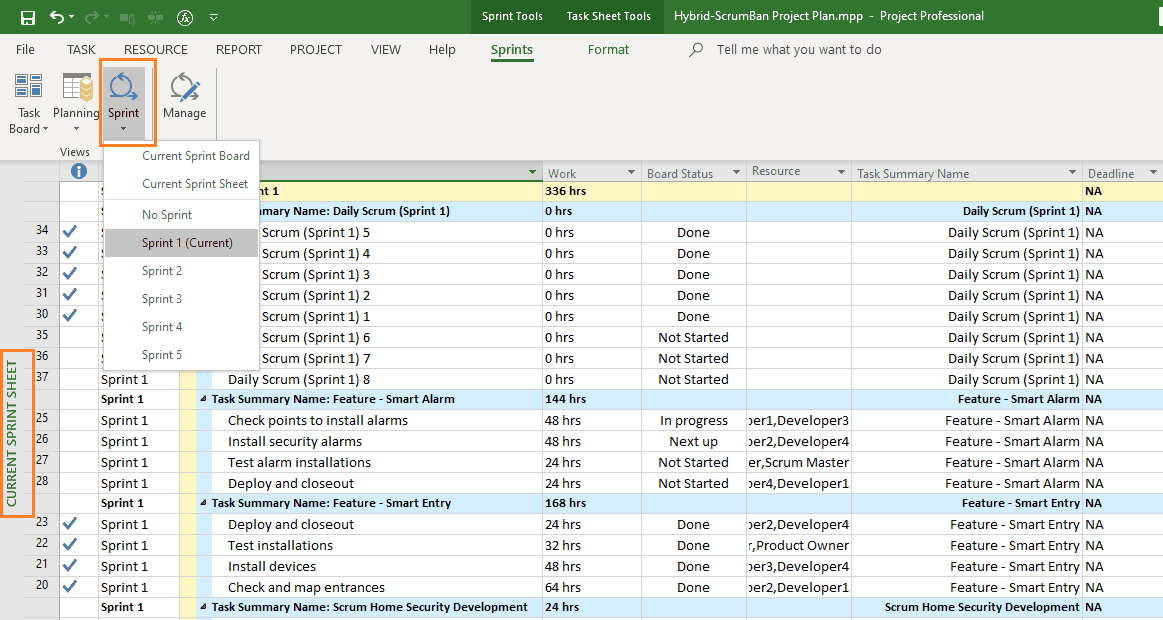Click the Tell me what you want to do box
The width and height of the screenshot is (1163, 620).
click(799, 50)
